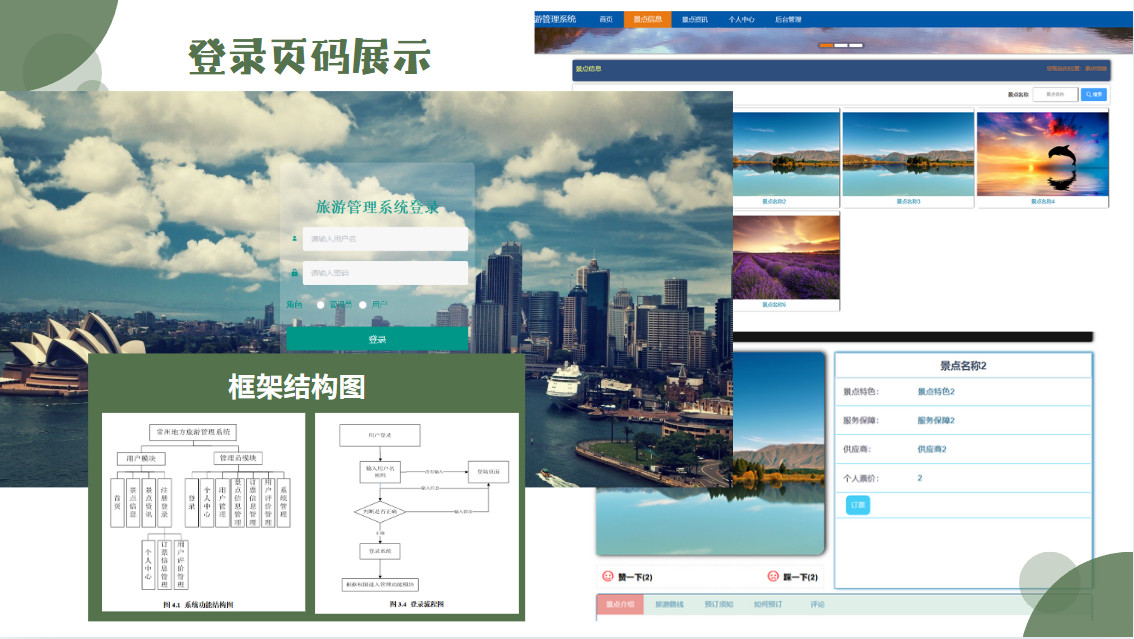Switch to the 景点介绍 tab
This screenshot has width=1134, height=639.
pyautogui.click(x=620, y=604)
